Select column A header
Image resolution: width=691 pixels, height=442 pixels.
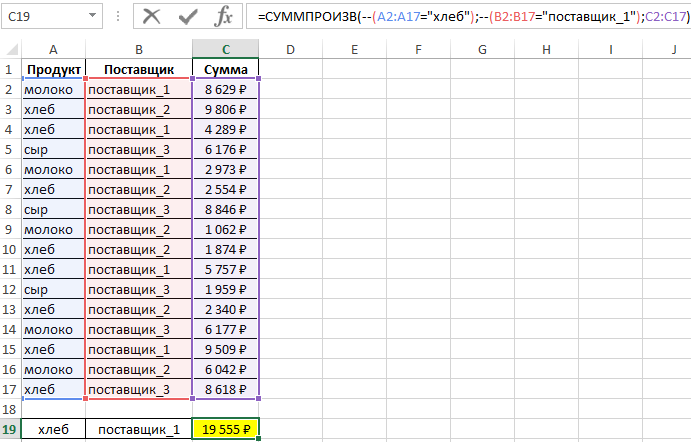(x=54, y=49)
